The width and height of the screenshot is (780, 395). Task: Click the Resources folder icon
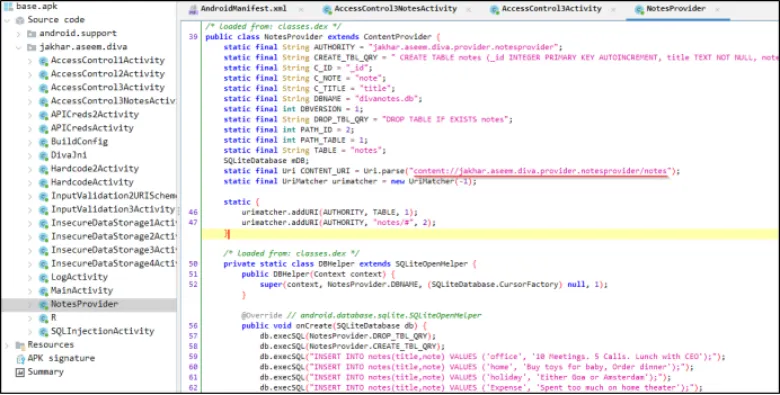point(20,345)
